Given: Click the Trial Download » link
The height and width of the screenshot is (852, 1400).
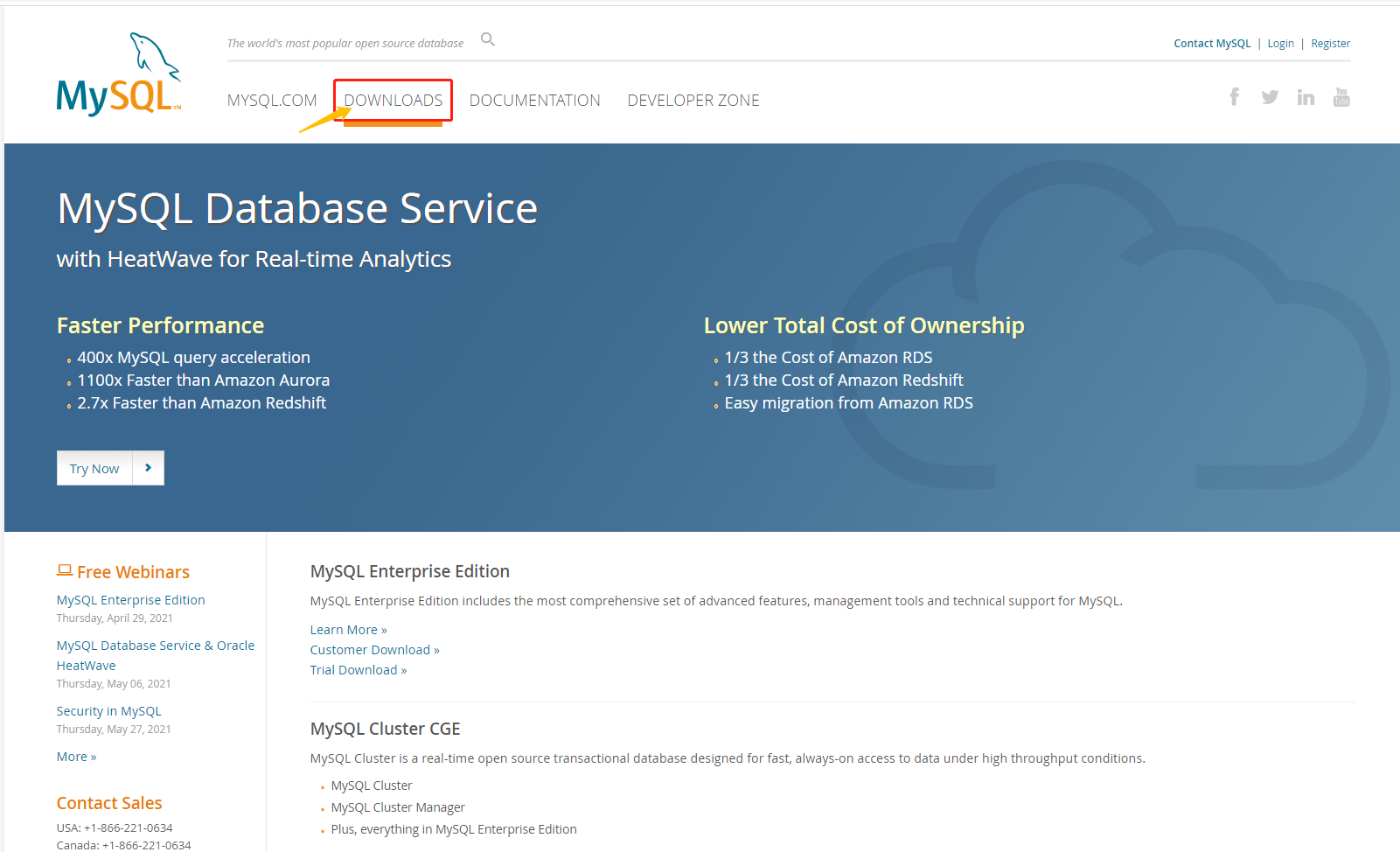Looking at the screenshot, I should pyautogui.click(x=359, y=670).
